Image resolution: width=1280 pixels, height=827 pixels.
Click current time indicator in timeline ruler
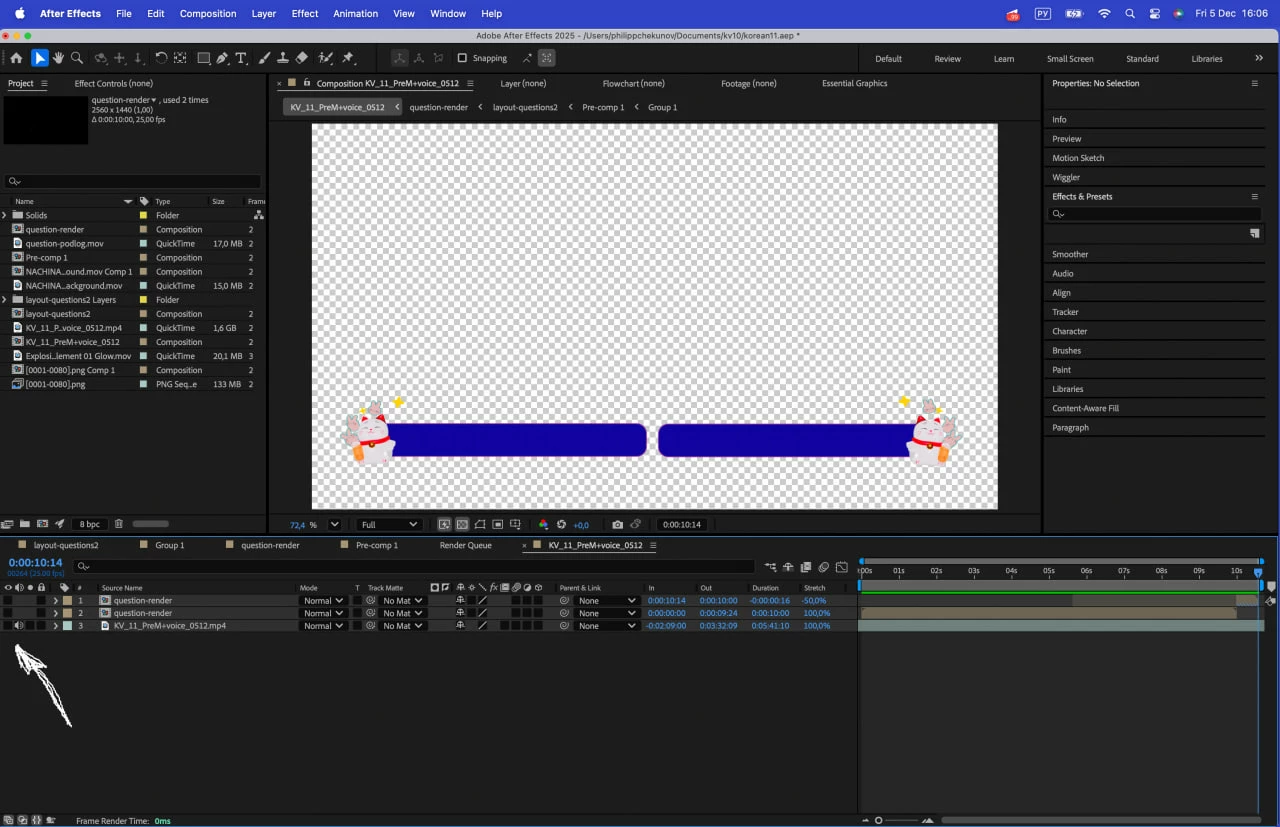pyautogui.click(x=1258, y=571)
